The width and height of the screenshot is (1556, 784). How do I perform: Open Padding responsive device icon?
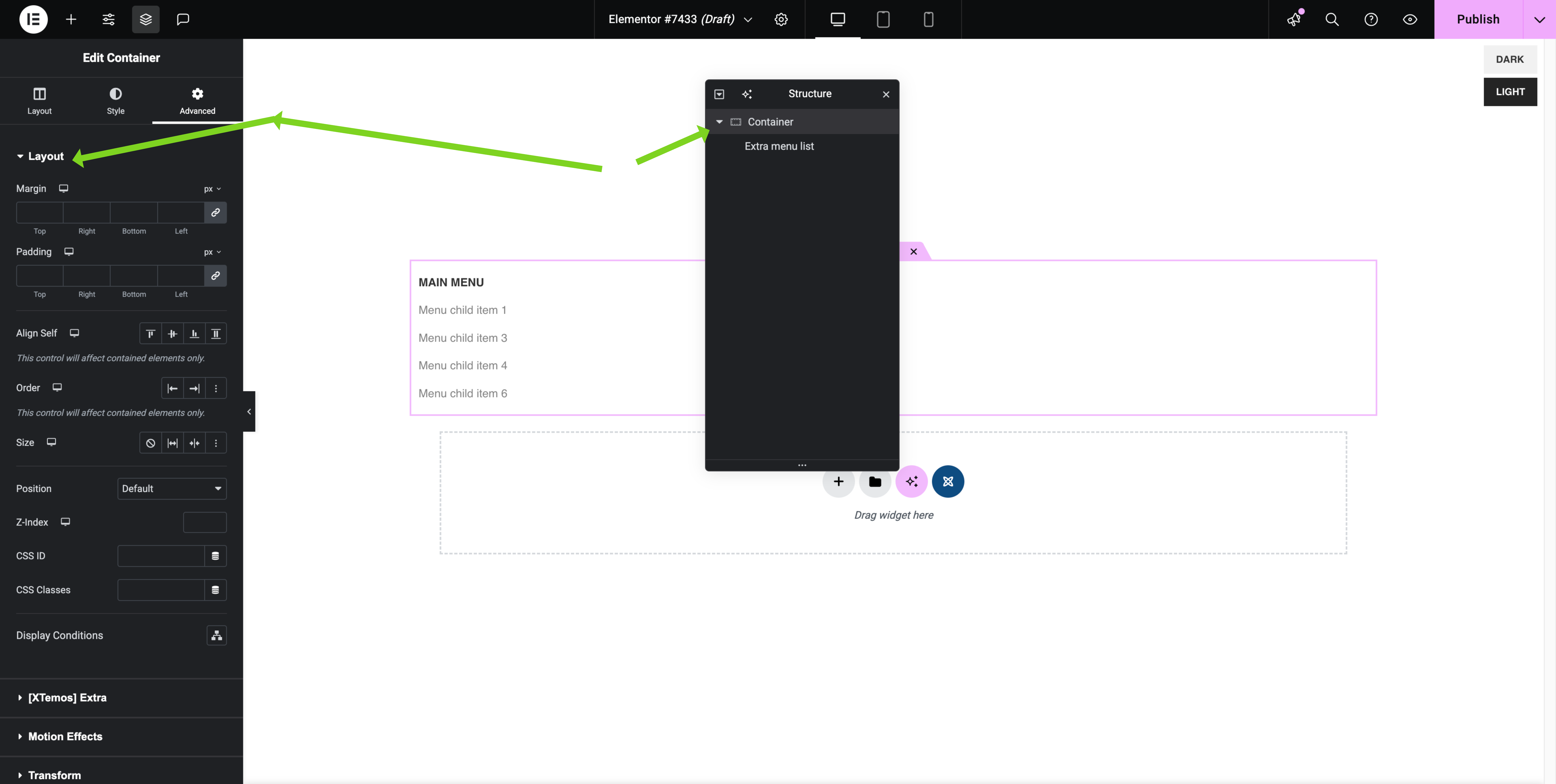[x=69, y=252]
